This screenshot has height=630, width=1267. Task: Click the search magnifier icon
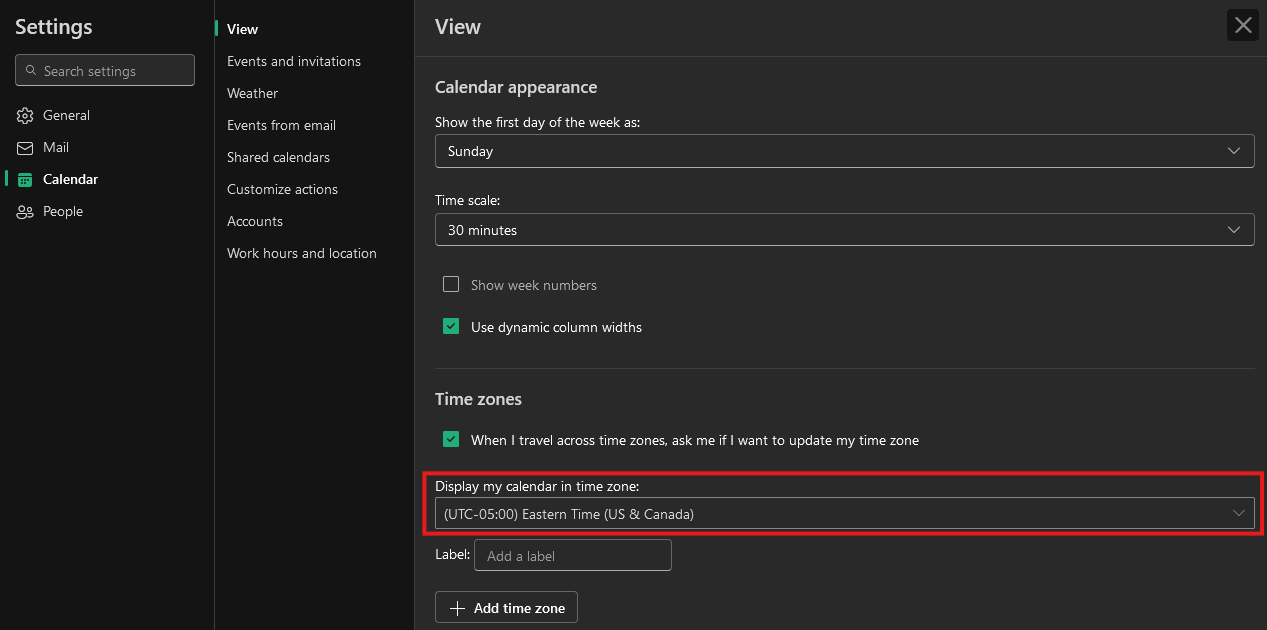[31, 71]
